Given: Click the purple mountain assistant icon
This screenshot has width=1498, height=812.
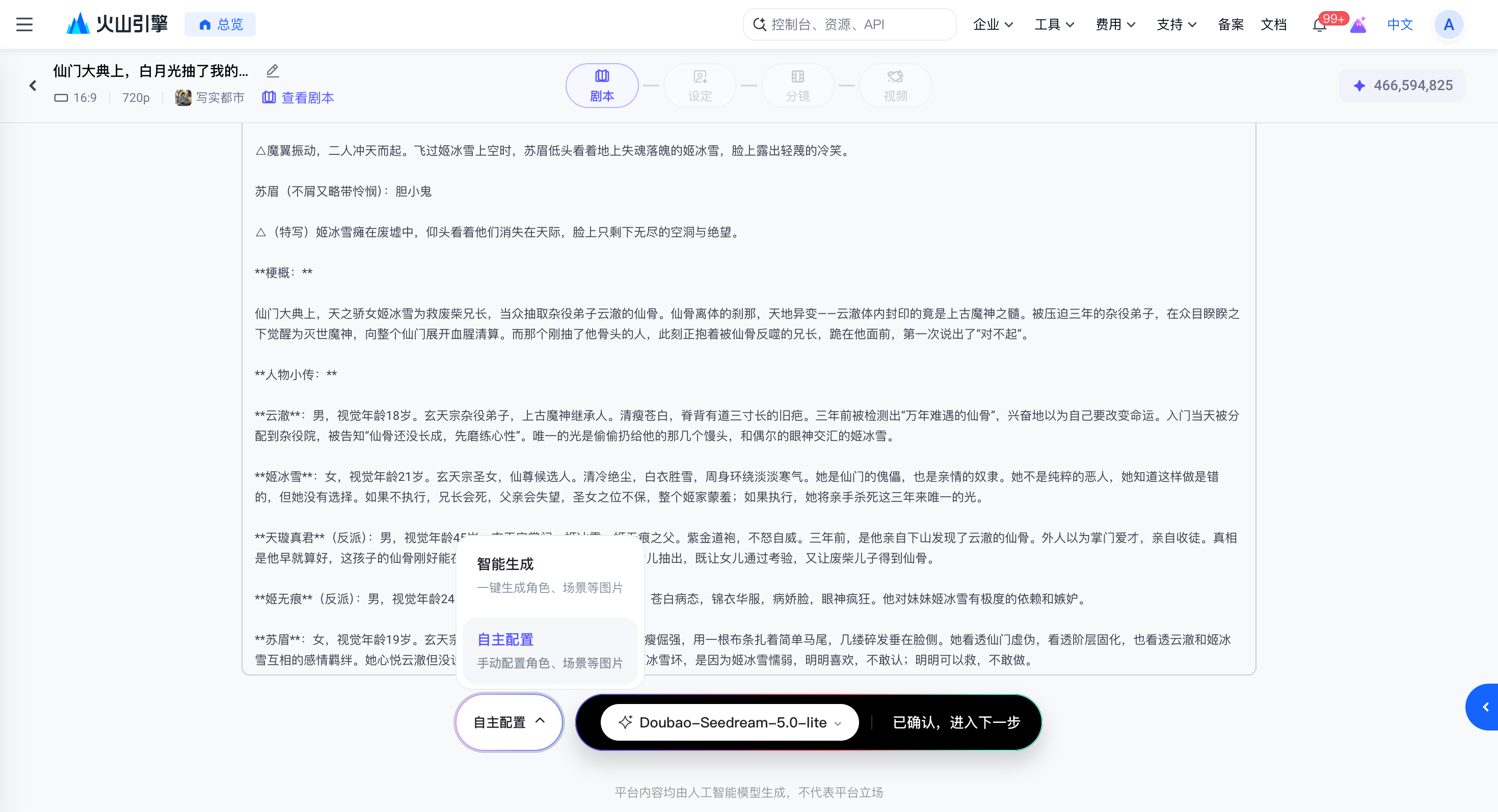Looking at the screenshot, I should click(1358, 25).
